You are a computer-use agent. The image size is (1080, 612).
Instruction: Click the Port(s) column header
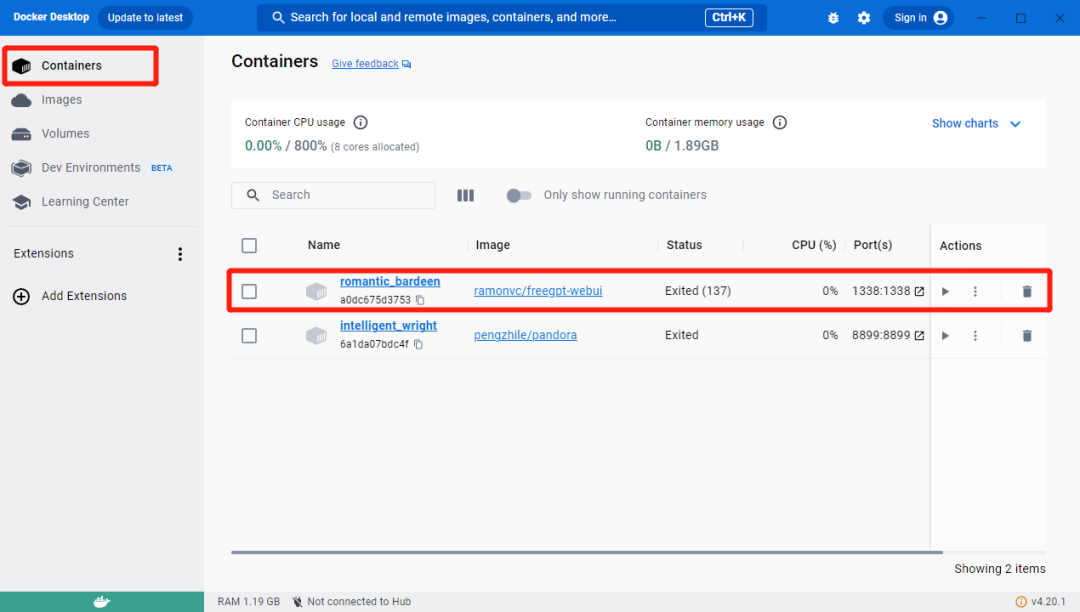point(873,245)
